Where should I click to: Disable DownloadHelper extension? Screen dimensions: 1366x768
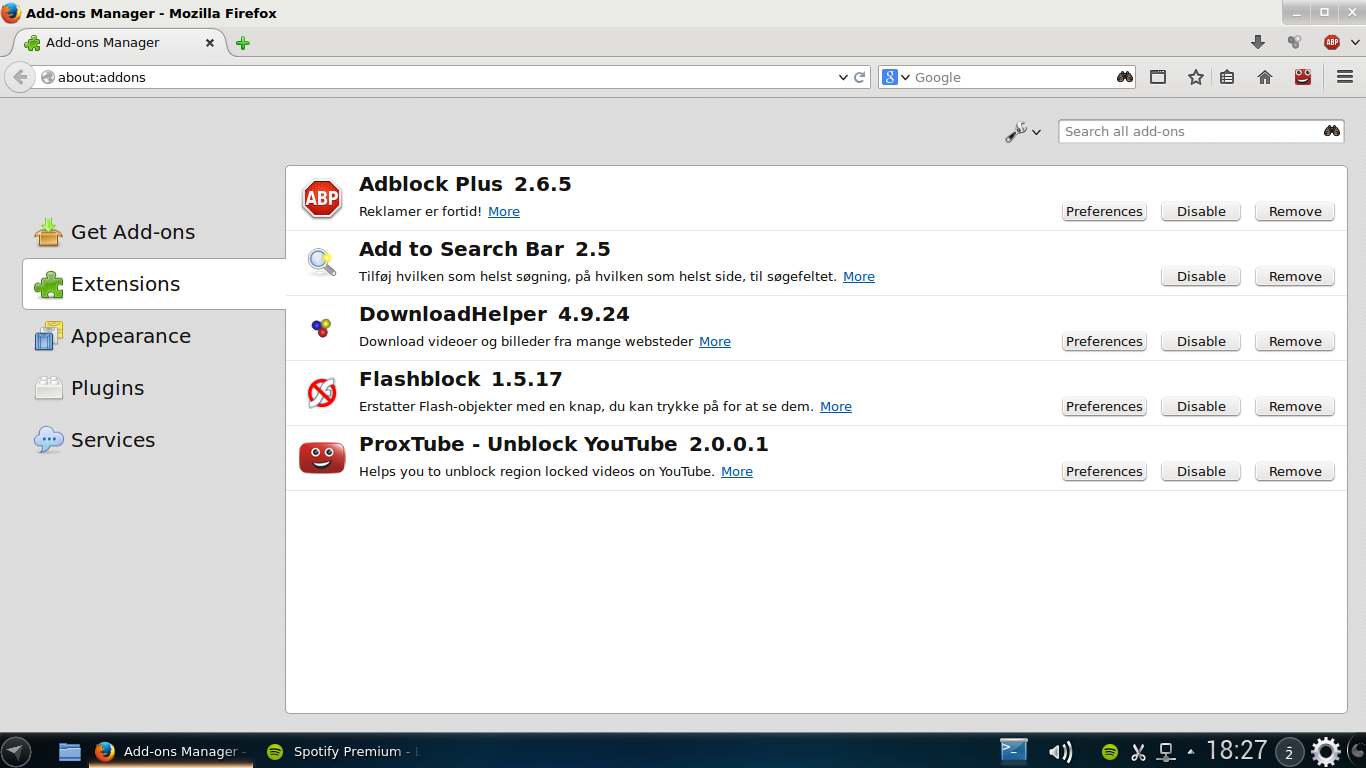click(1201, 341)
